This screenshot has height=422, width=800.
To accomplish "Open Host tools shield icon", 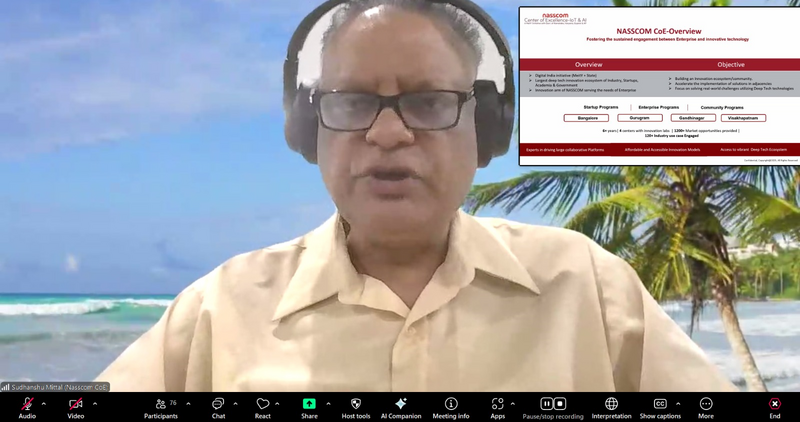I will coord(355,406).
